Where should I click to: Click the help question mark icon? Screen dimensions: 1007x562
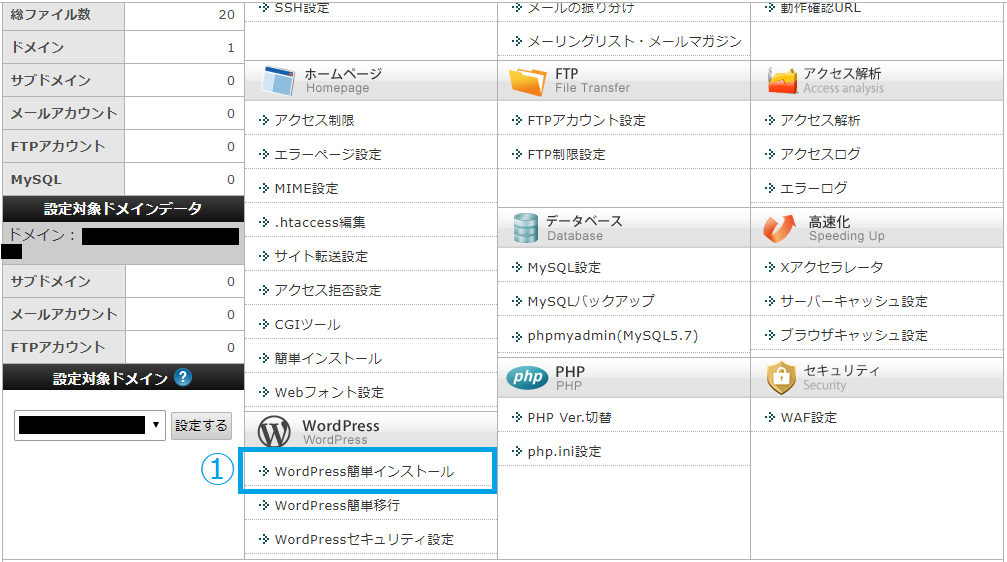(x=183, y=377)
